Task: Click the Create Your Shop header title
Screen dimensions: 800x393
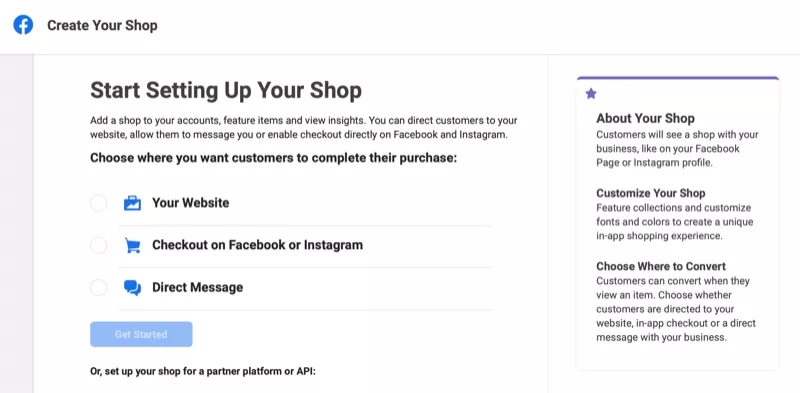Action: click(x=102, y=26)
